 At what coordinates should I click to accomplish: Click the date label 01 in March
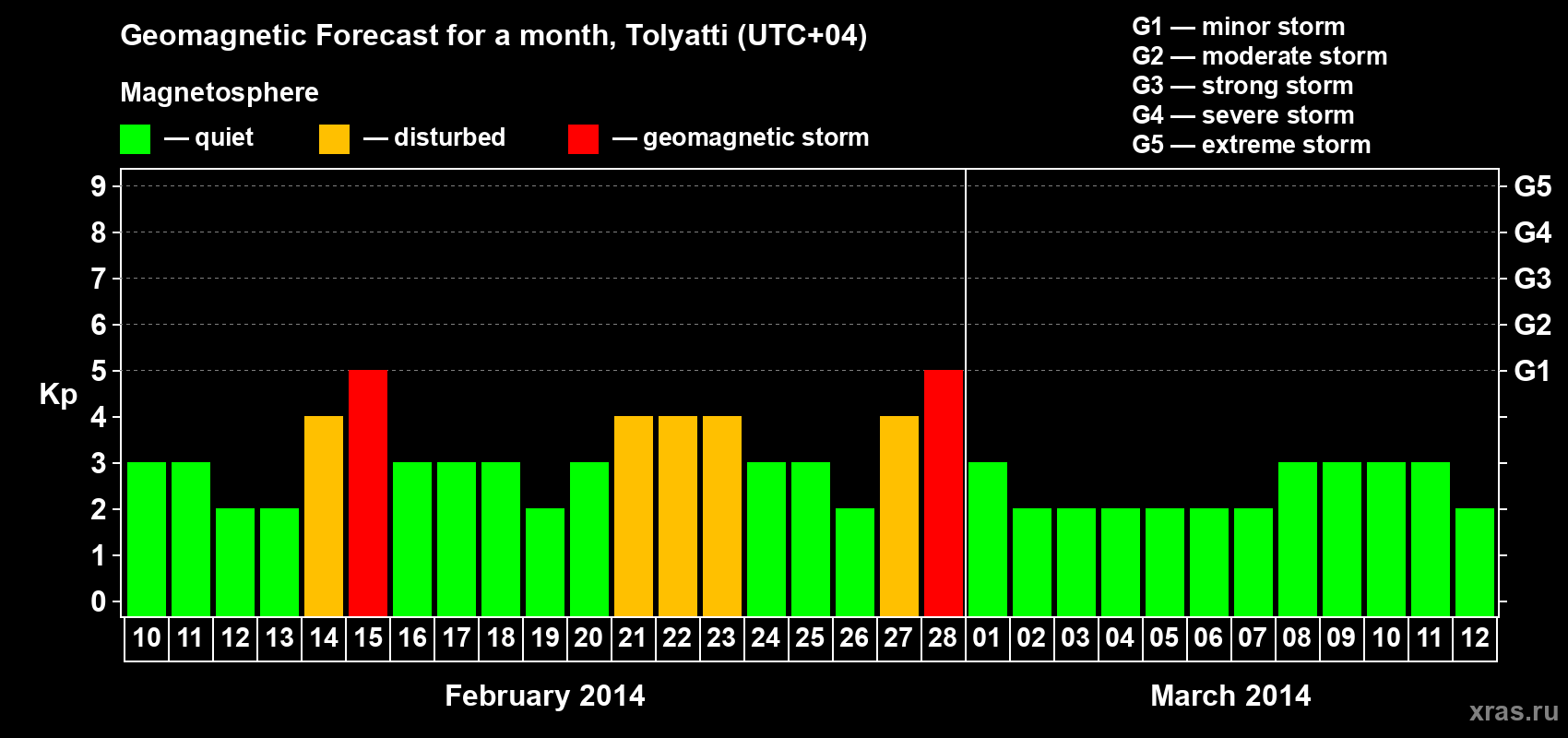[x=987, y=638]
